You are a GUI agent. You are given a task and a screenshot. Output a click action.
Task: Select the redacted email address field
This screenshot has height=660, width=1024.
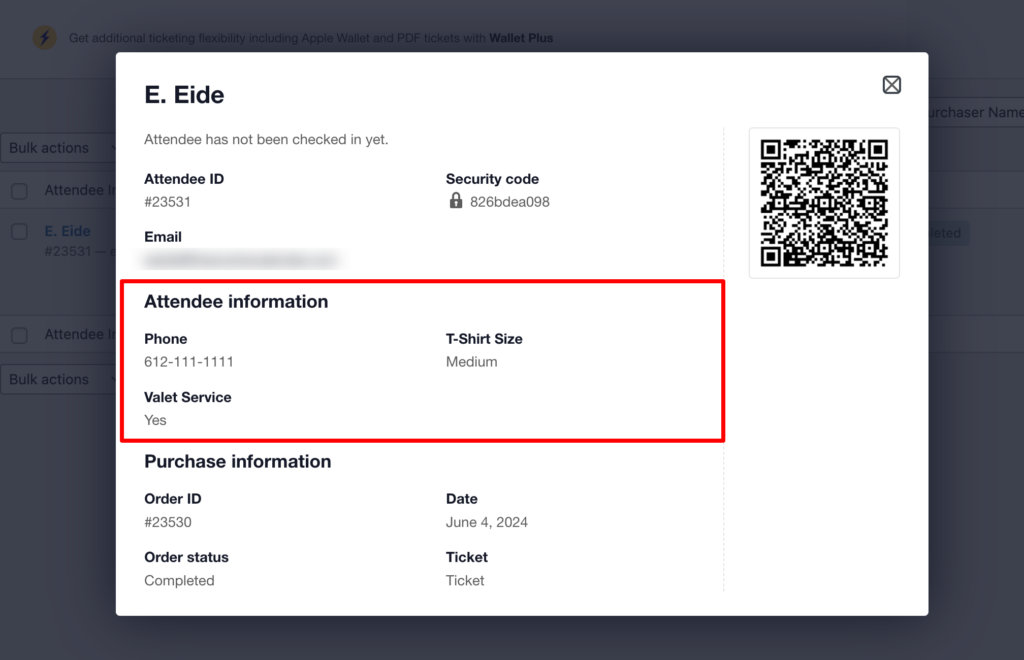pos(237,258)
